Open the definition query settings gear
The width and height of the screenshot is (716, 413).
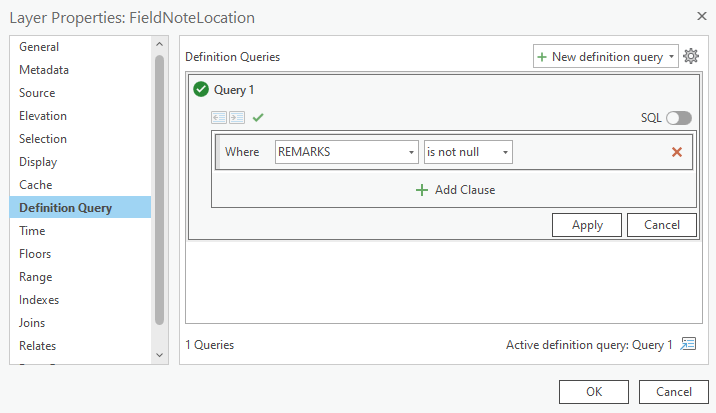[691, 57]
